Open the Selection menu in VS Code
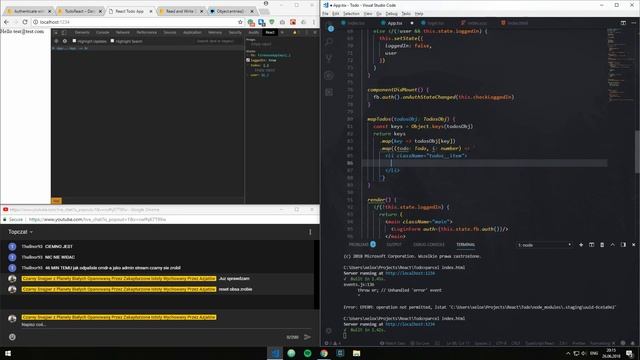Screen dimensions: 640x360 pos(351,13)
